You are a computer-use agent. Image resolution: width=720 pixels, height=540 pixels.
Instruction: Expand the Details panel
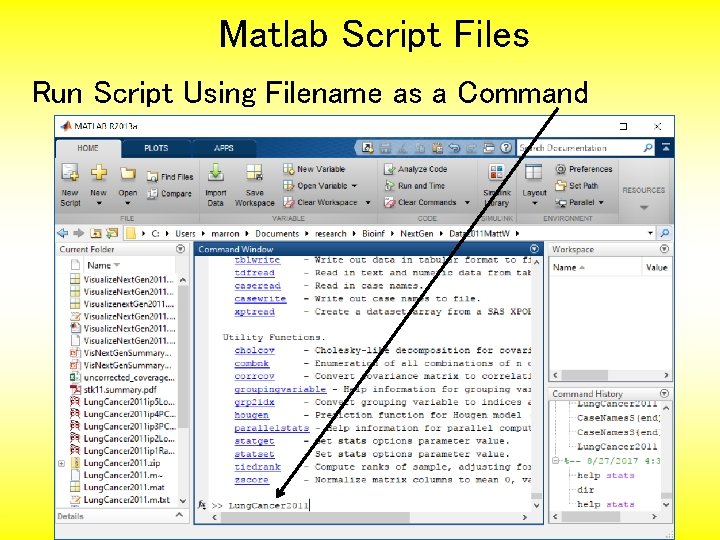179,515
